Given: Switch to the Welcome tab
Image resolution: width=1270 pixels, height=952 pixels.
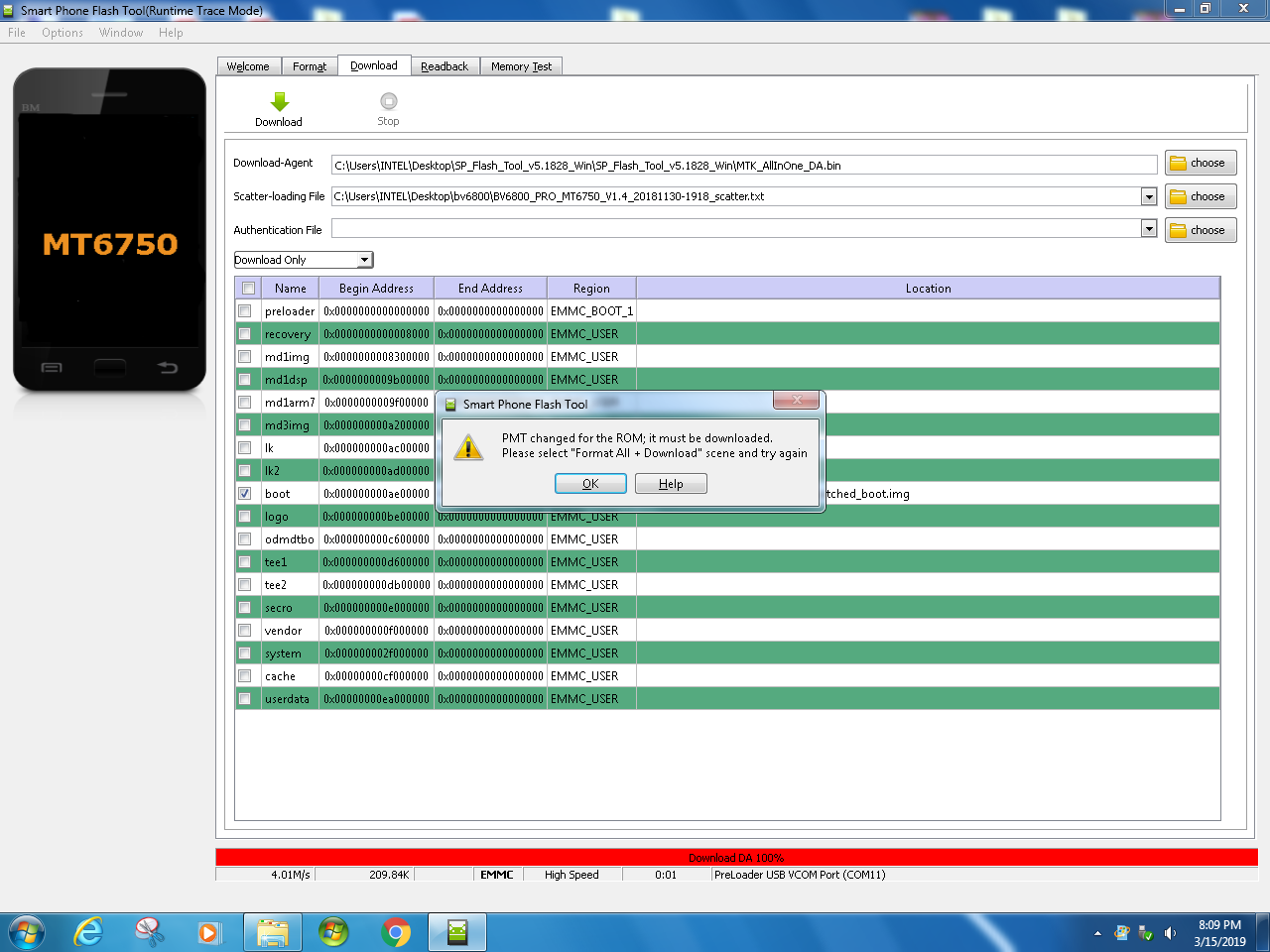Looking at the screenshot, I should click(248, 66).
